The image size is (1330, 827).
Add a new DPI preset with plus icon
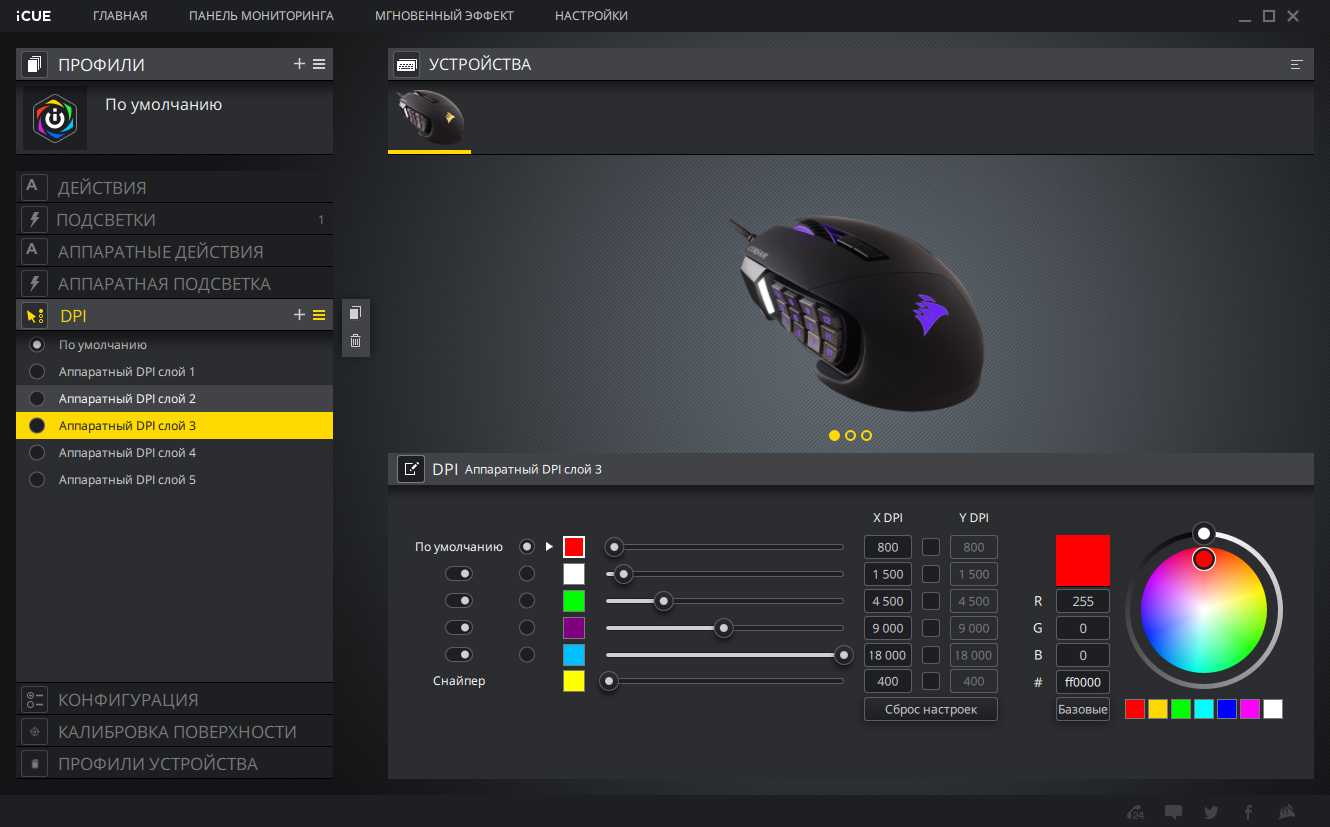tap(299, 315)
